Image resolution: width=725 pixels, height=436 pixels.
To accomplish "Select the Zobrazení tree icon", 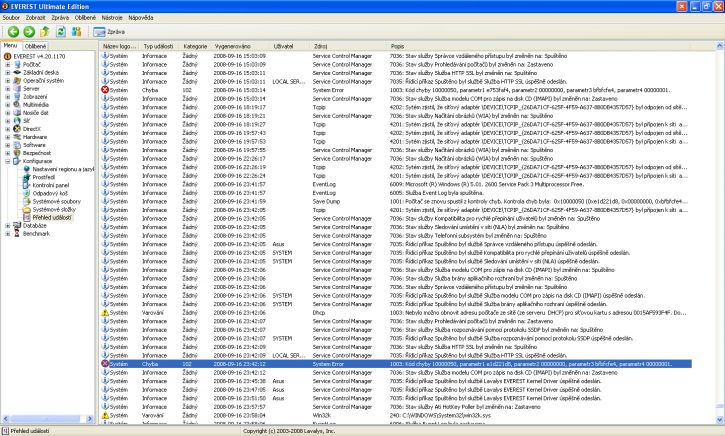I will (x=18, y=97).
